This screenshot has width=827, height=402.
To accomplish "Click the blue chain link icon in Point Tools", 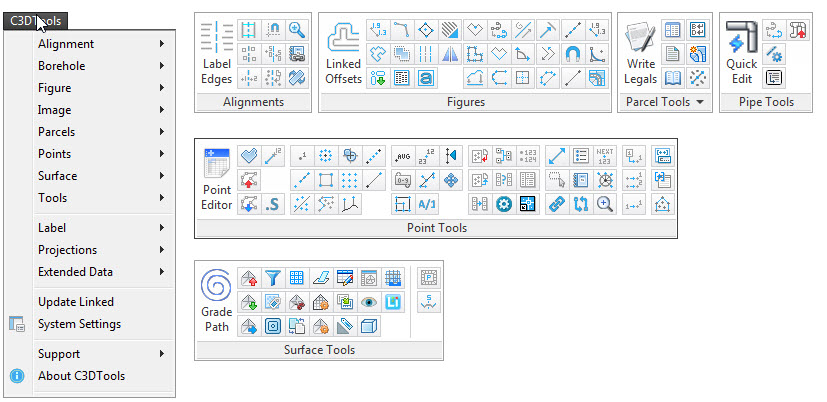I will pyautogui.click(x=556, y=204).
